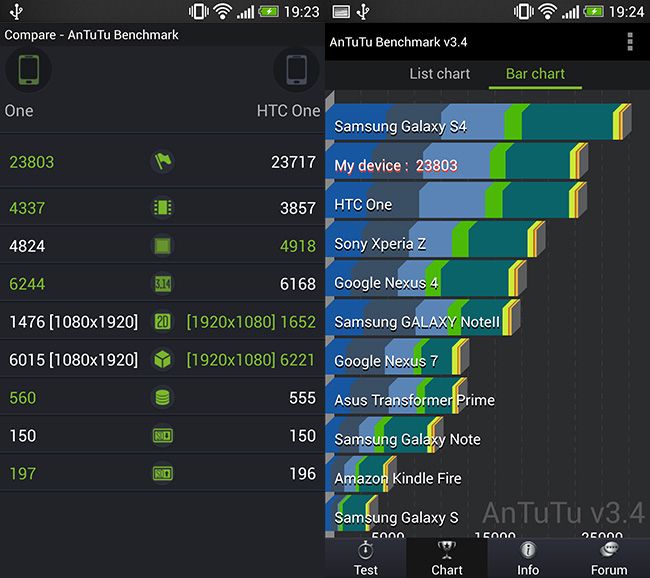Tap the grey HTC One phone icon
Image resolution: width=650 pixels, height=578 pixels.
tap(297, 69)
